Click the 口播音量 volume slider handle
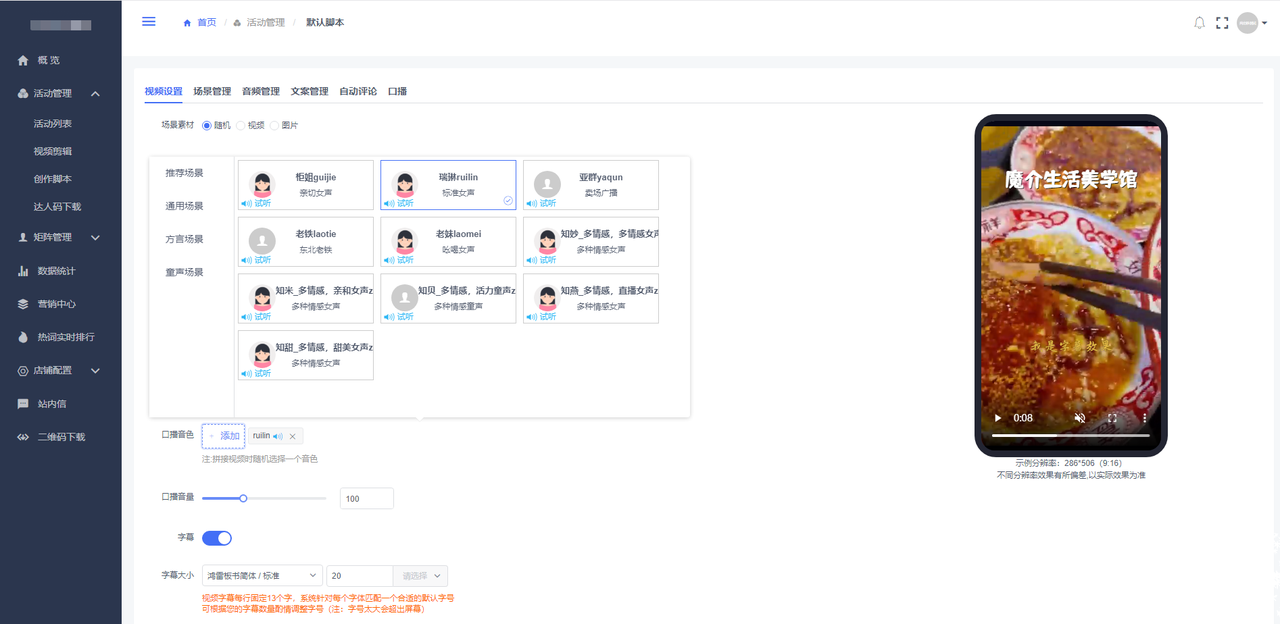The image size is (1280, 624). click(x=243, y=498)
